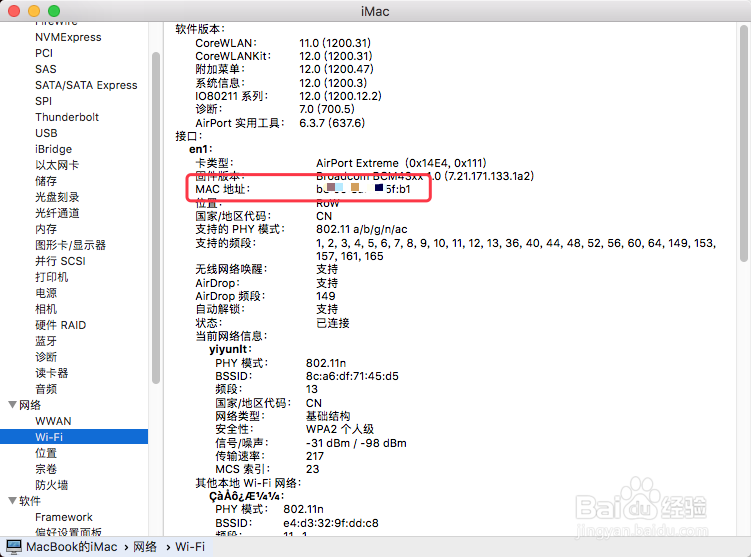Click the AirPort Extreme card type value

[x=401, y=163]
